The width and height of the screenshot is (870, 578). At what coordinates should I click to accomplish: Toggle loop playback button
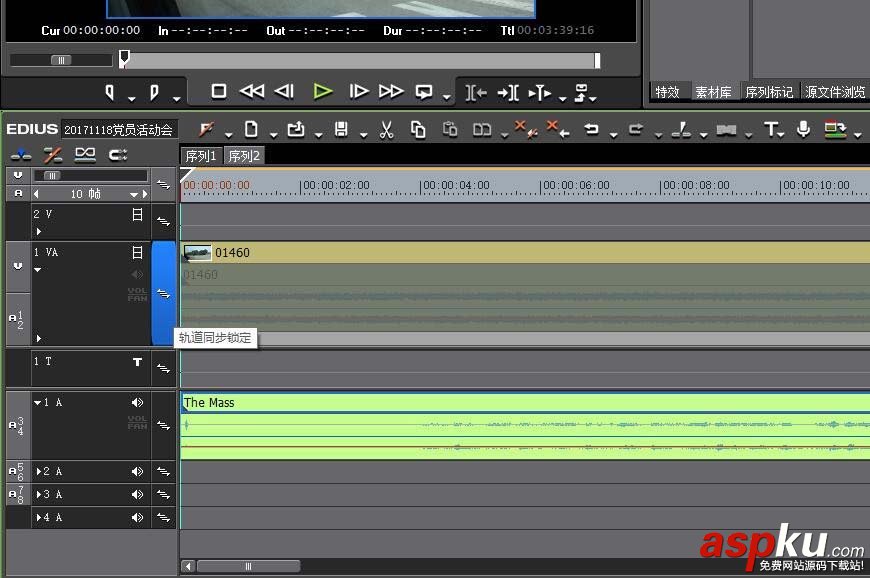[x=424, y=92]
